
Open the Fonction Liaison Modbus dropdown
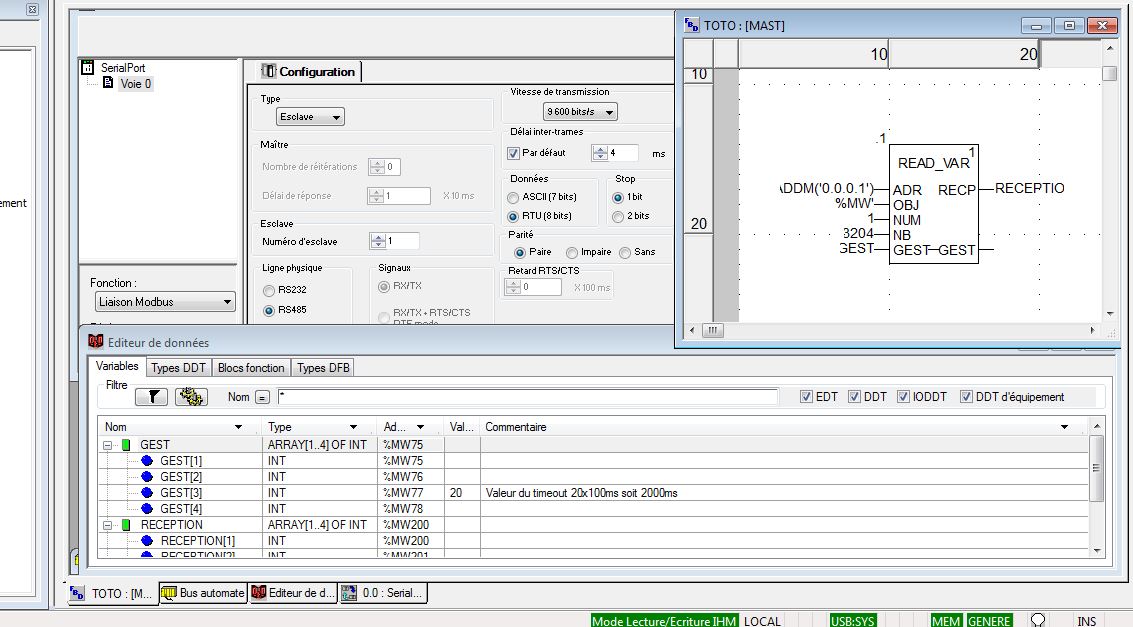point(163,302)
